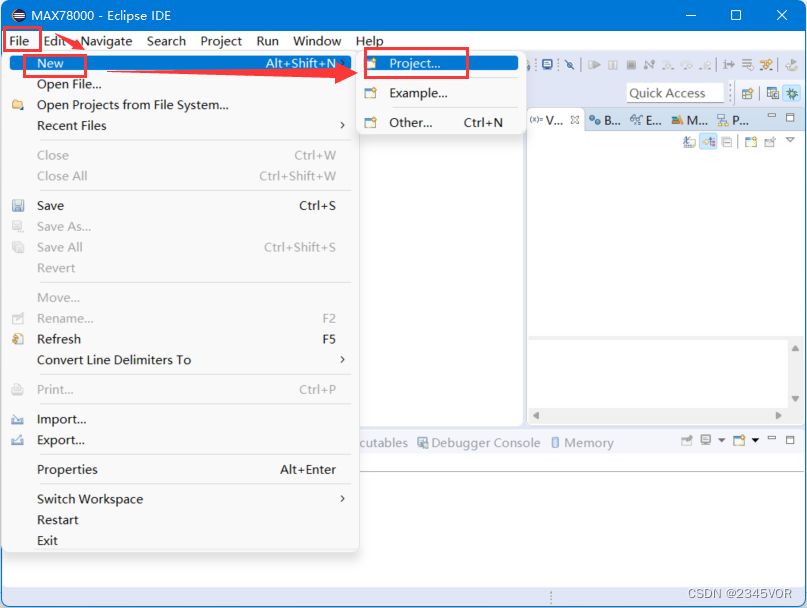Open the Navigate menu
Image resolution: width=807 pixels, height=608 pixels.
pyautogui.click(x=107, y=41)
